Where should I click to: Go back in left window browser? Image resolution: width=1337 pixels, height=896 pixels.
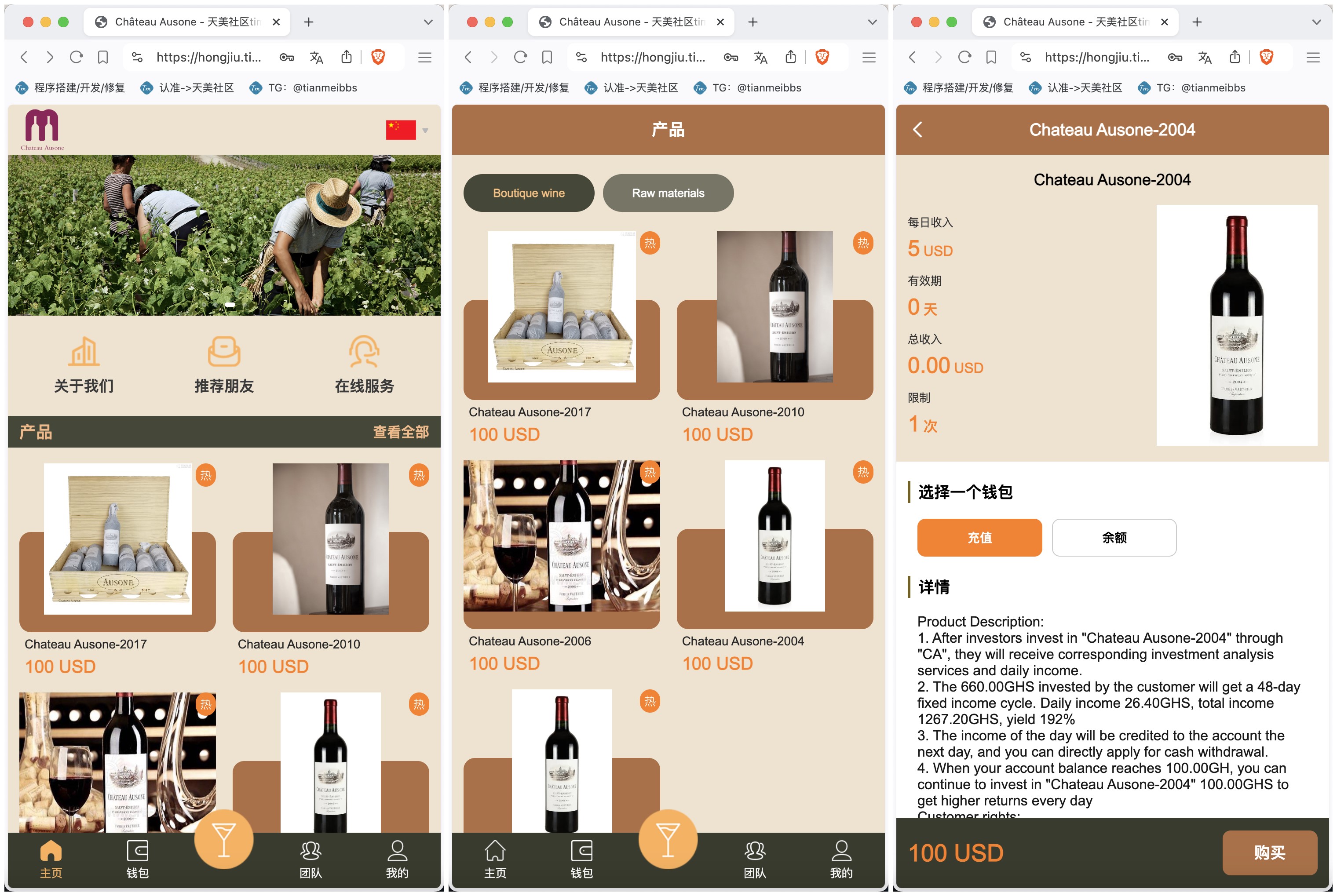pyautogui.click(x=23, y=57)
